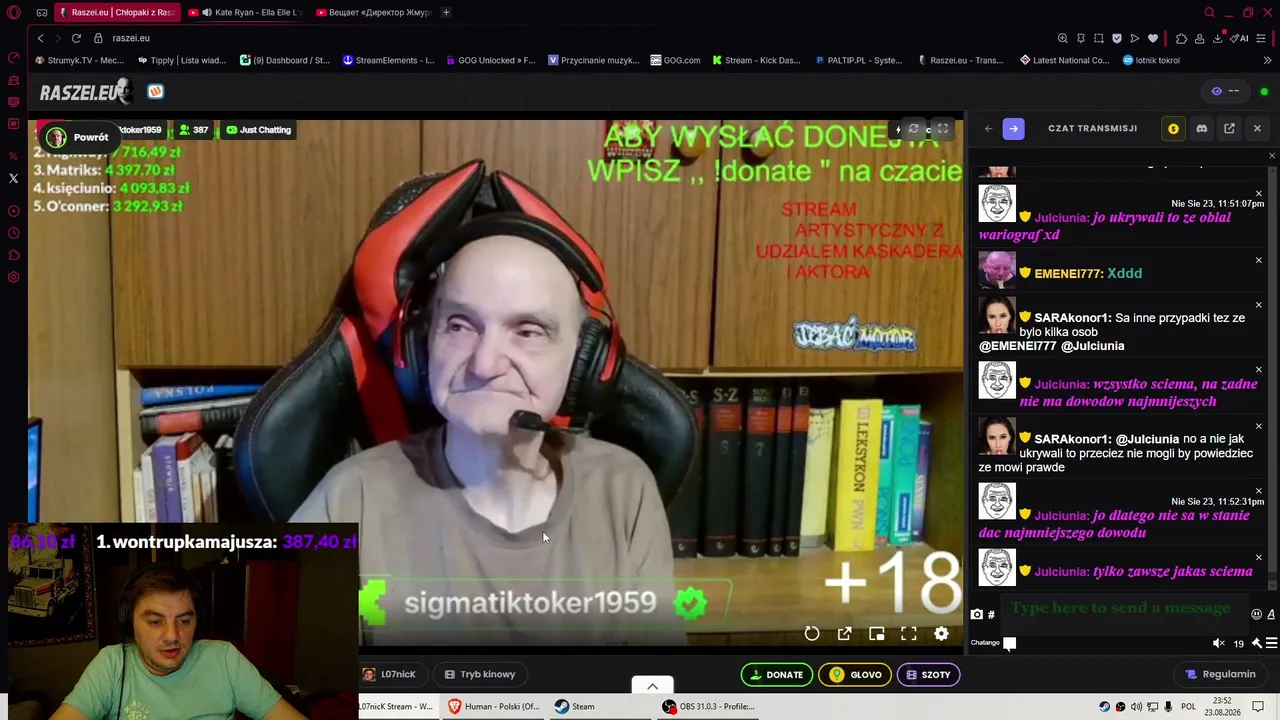
Task: Expand the bookmarks overflow chevron
Action: (x=1268, y=60)
